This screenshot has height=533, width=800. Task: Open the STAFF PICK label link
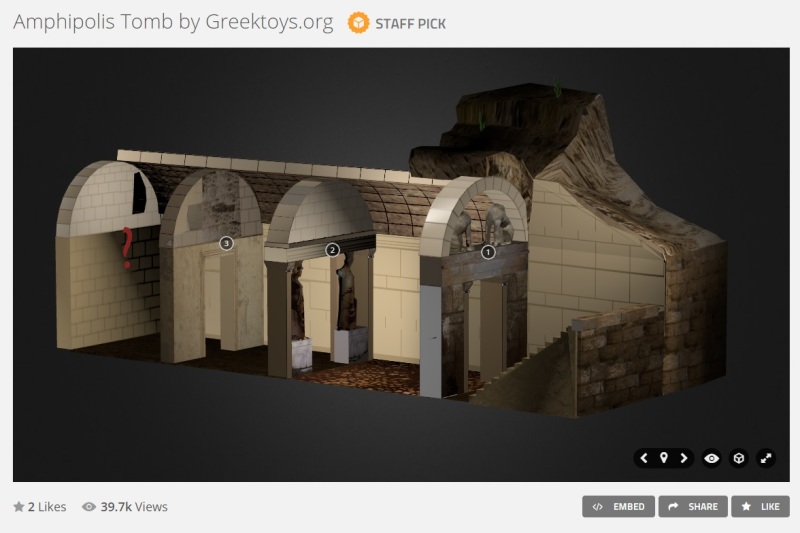411,23
